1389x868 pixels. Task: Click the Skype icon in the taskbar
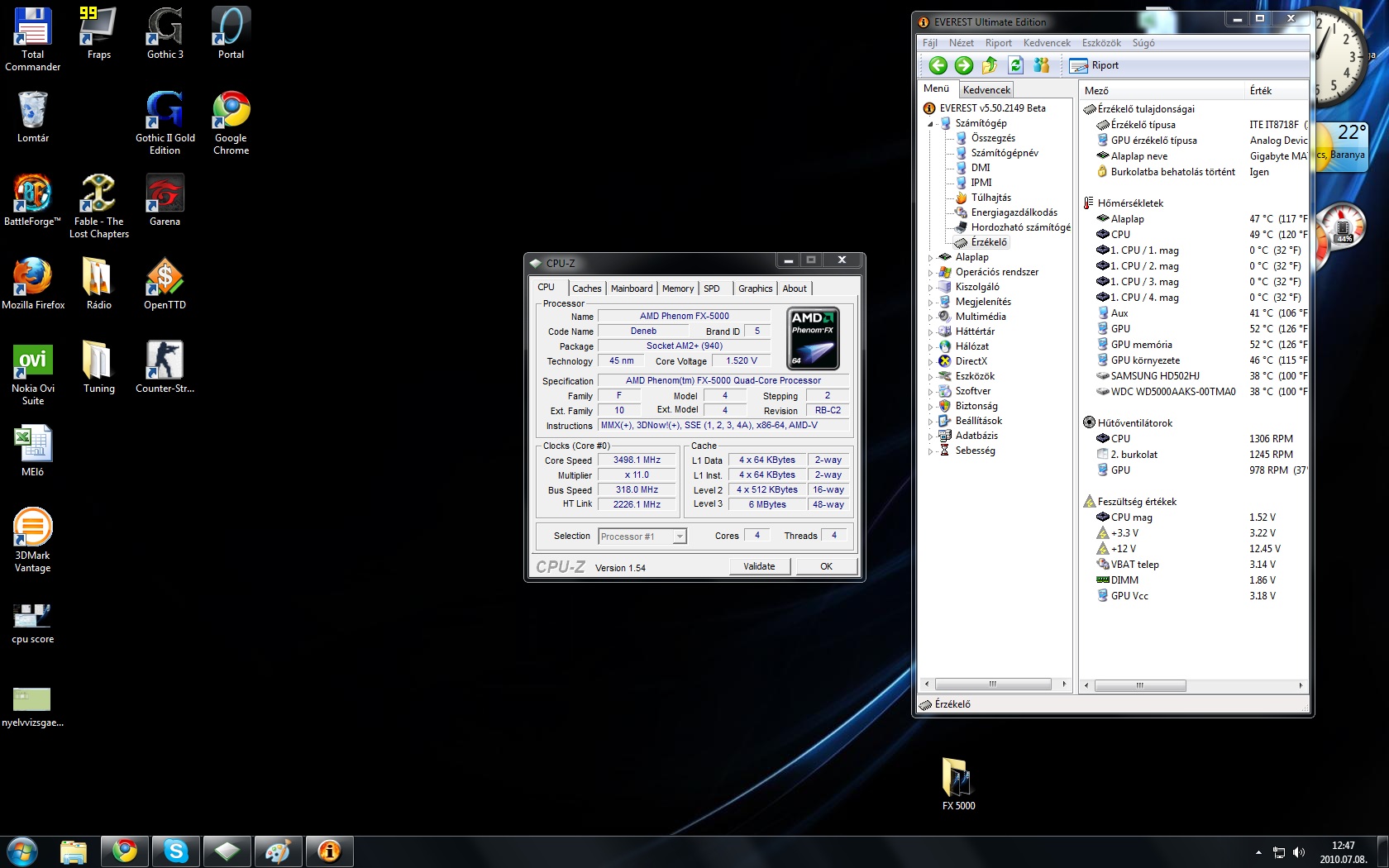[175, 851]
